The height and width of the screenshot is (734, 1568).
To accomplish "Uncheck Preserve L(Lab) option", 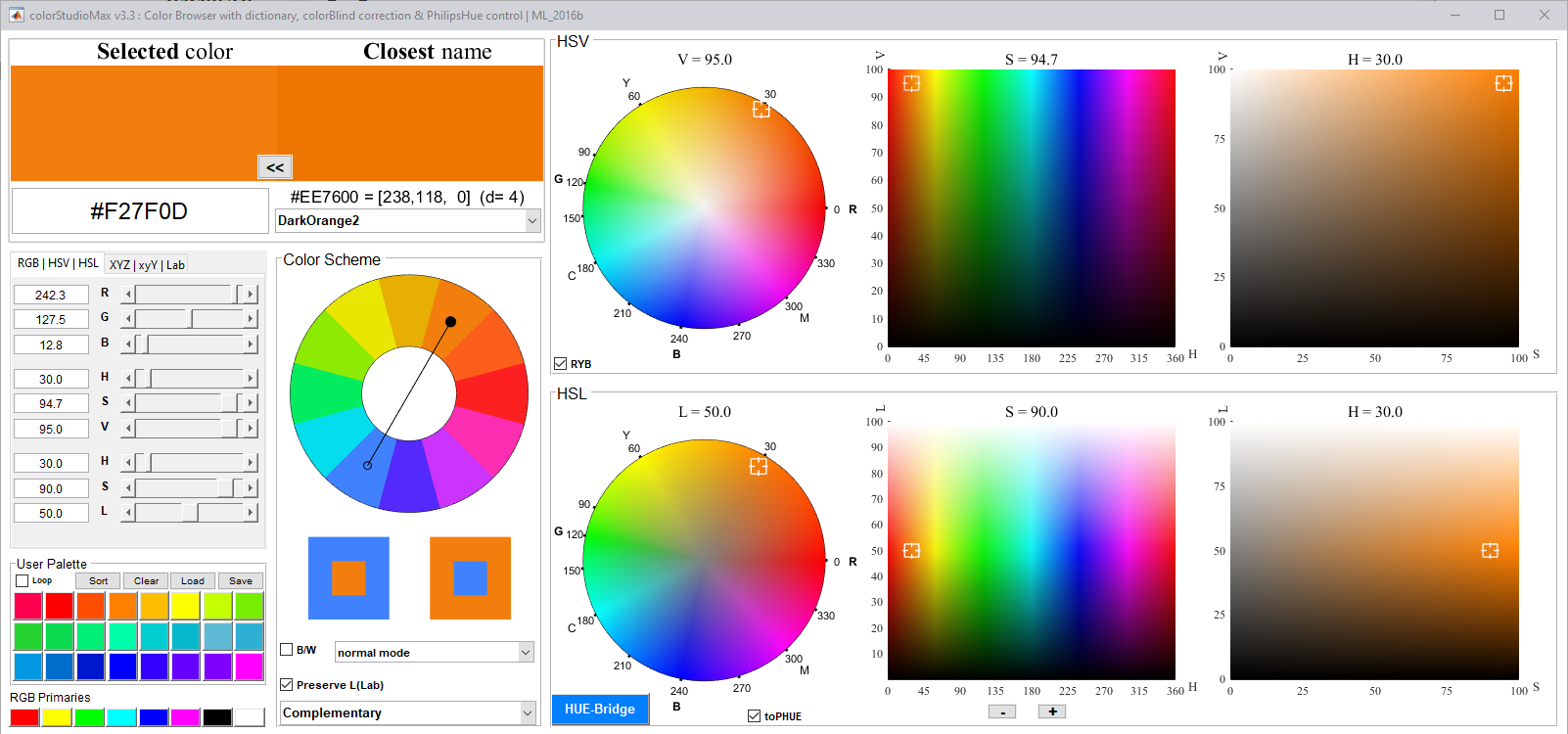I will click(x=287, y=685).
